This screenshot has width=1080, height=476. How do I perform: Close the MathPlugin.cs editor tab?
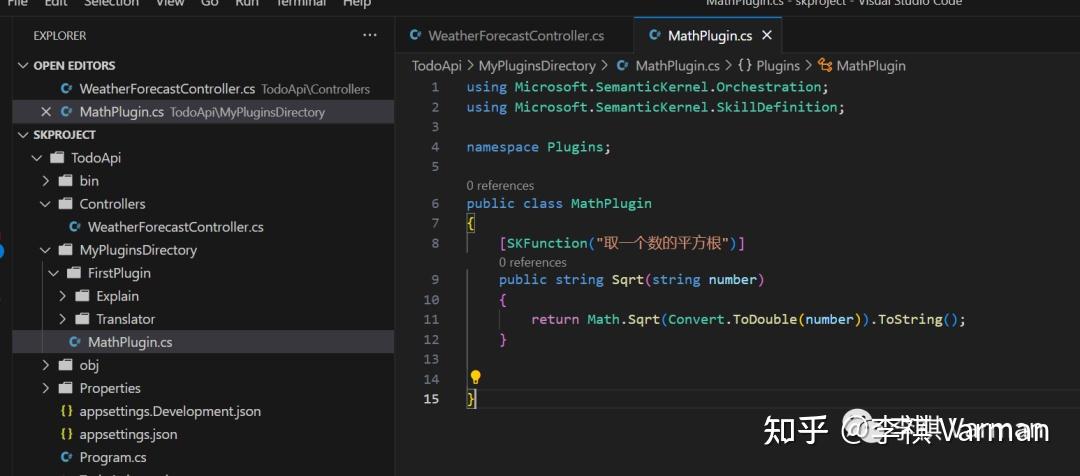point(767,35)
